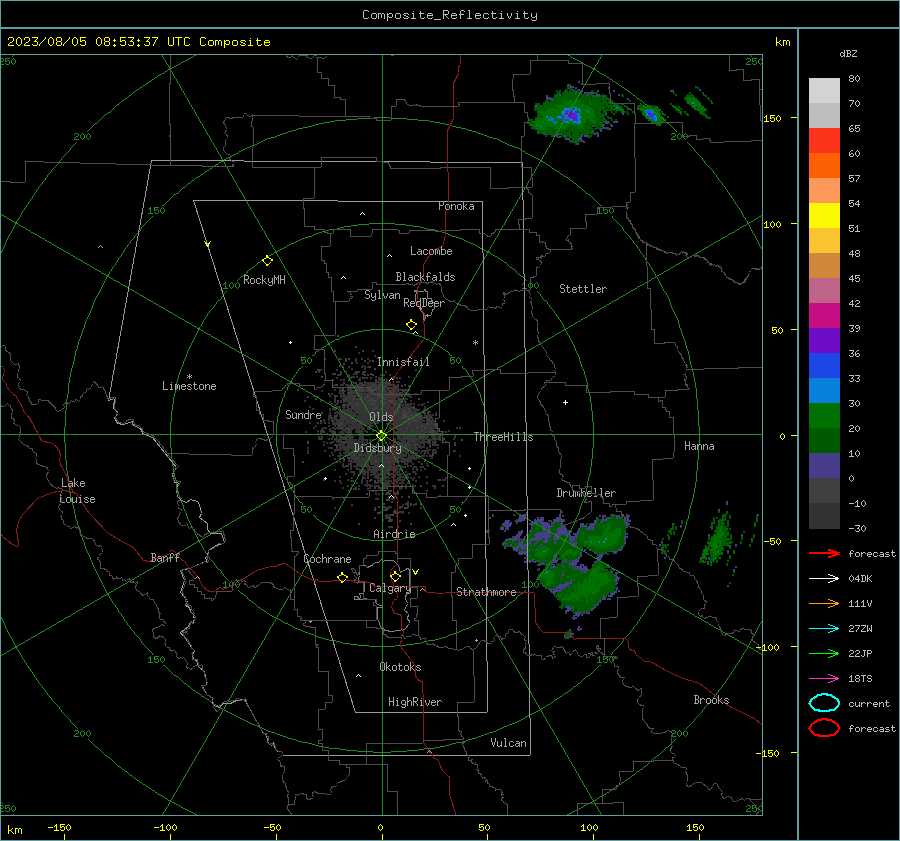This screenshot has height=841, width=900.
Task: Click the ThreeHills town label
Action: [x=503, y=437]
